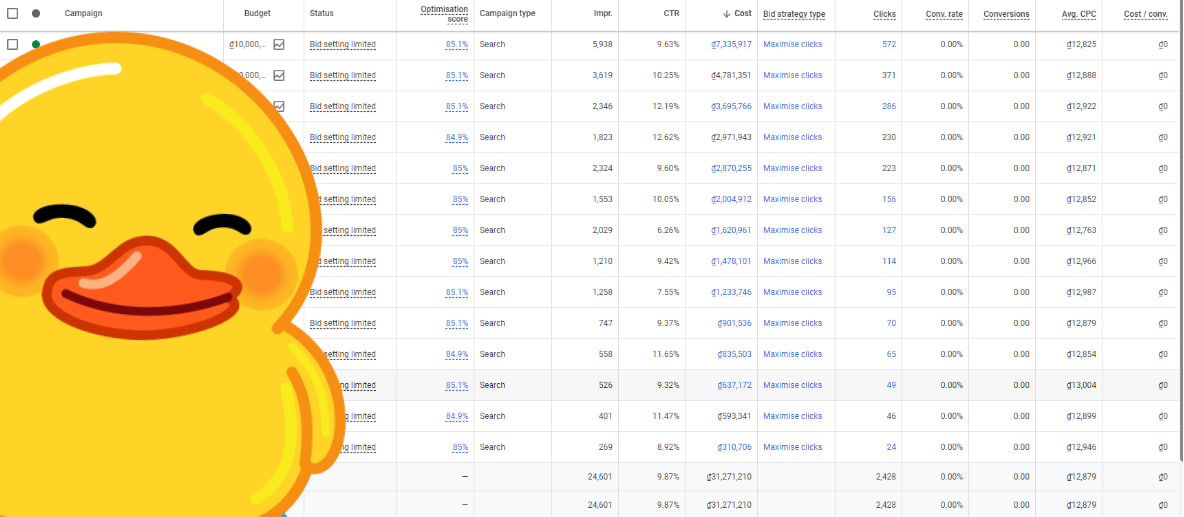
Task: Open the đ7,335,917 cost link
Action: pyautogui.click(x=731, y=45)
